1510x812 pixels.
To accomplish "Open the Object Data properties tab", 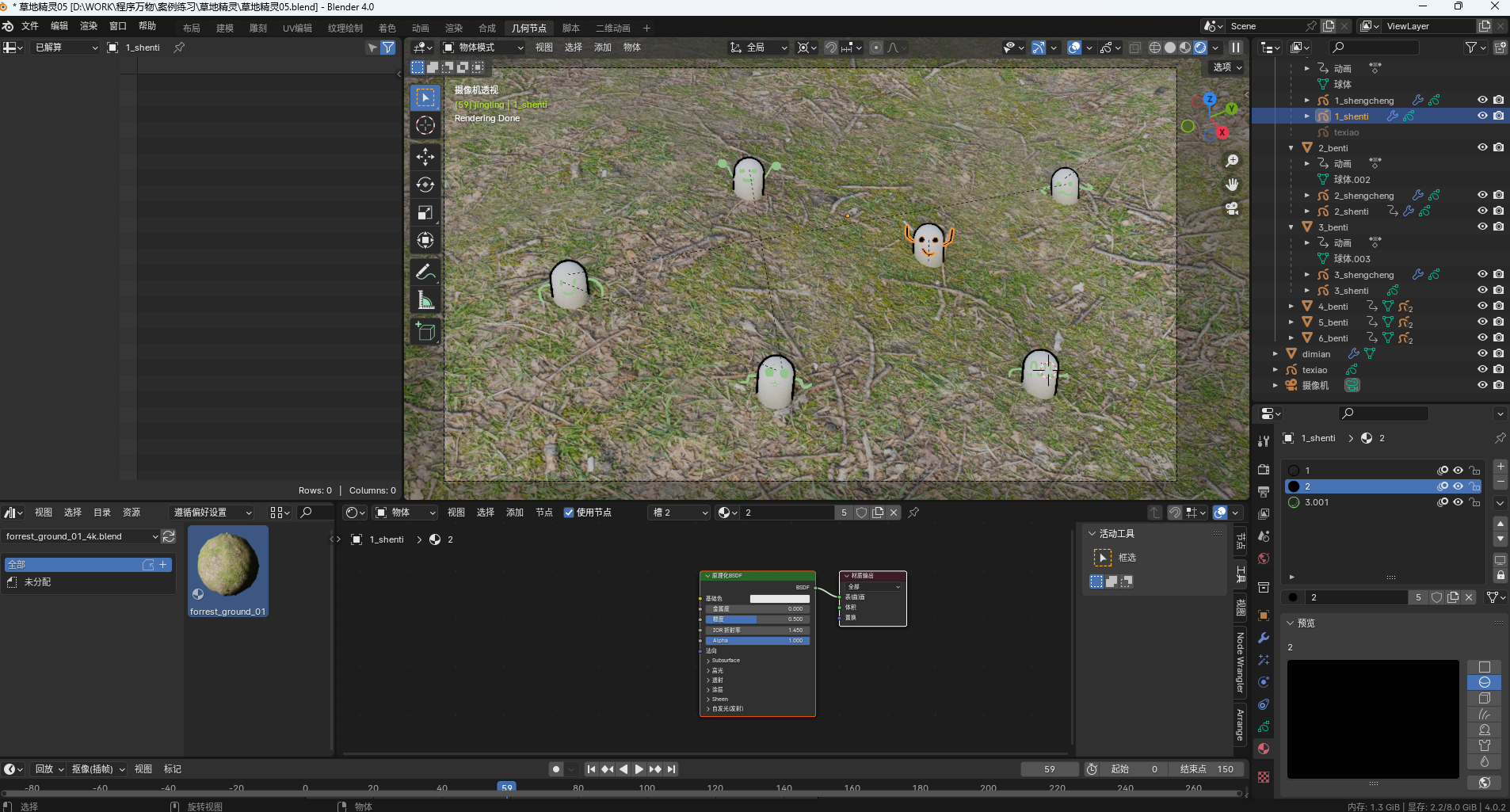I will click(1264, 726).
